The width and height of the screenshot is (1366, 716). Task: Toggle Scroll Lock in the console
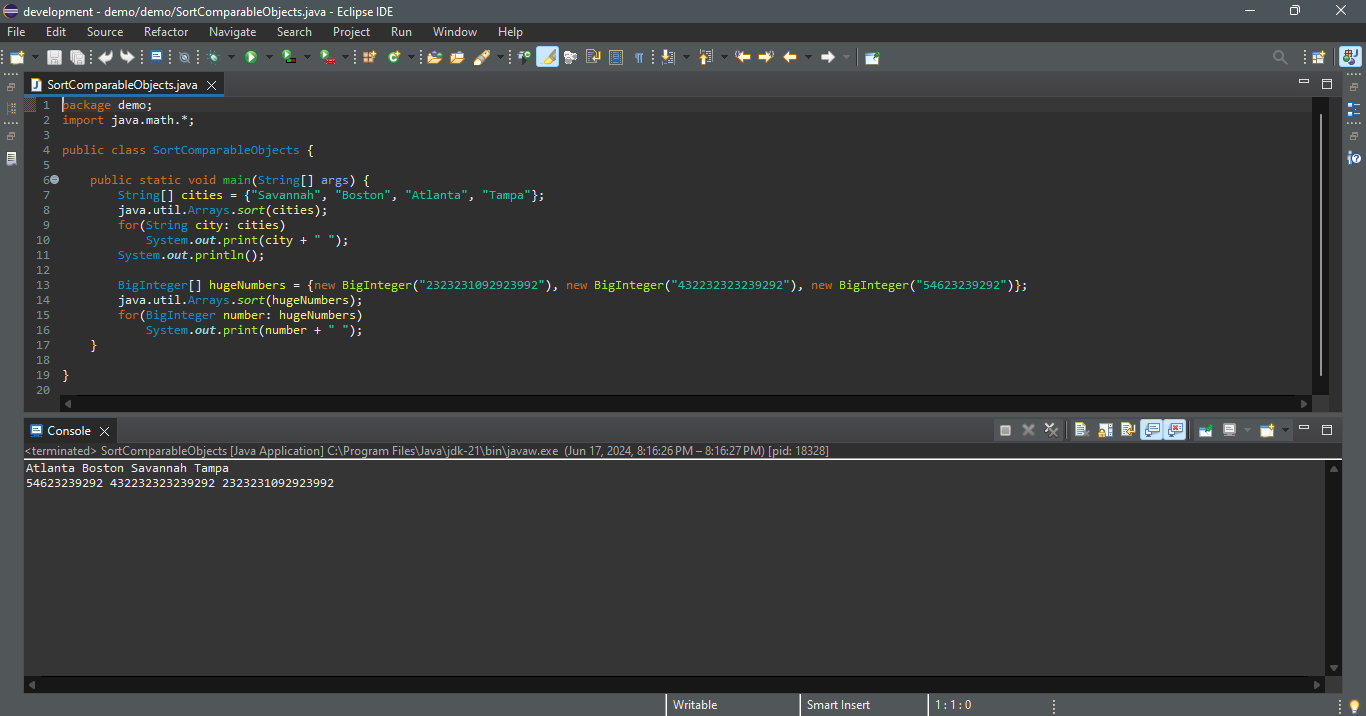(1105, 430)
